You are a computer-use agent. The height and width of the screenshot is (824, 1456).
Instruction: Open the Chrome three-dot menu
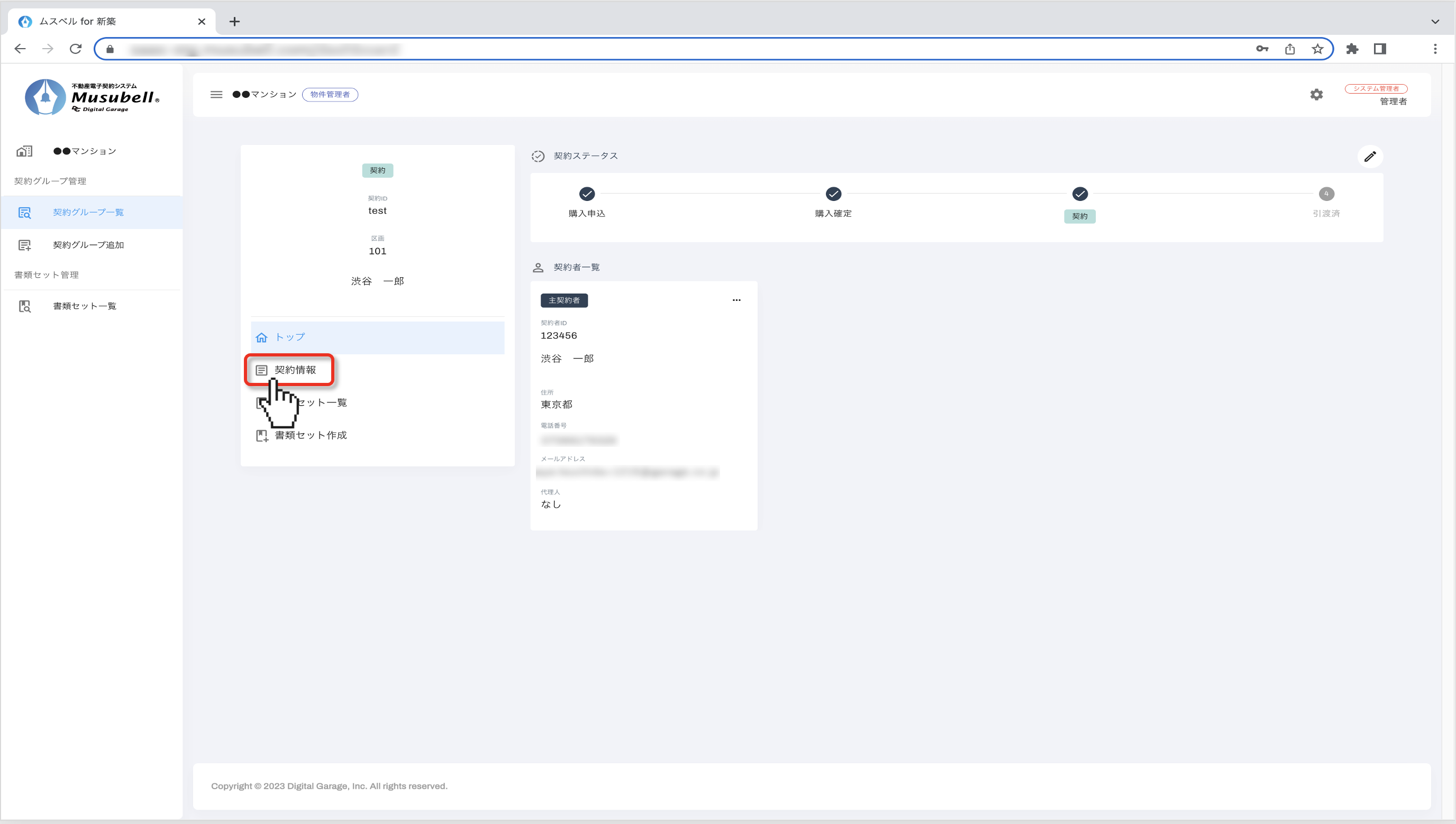coord(1434,49)
